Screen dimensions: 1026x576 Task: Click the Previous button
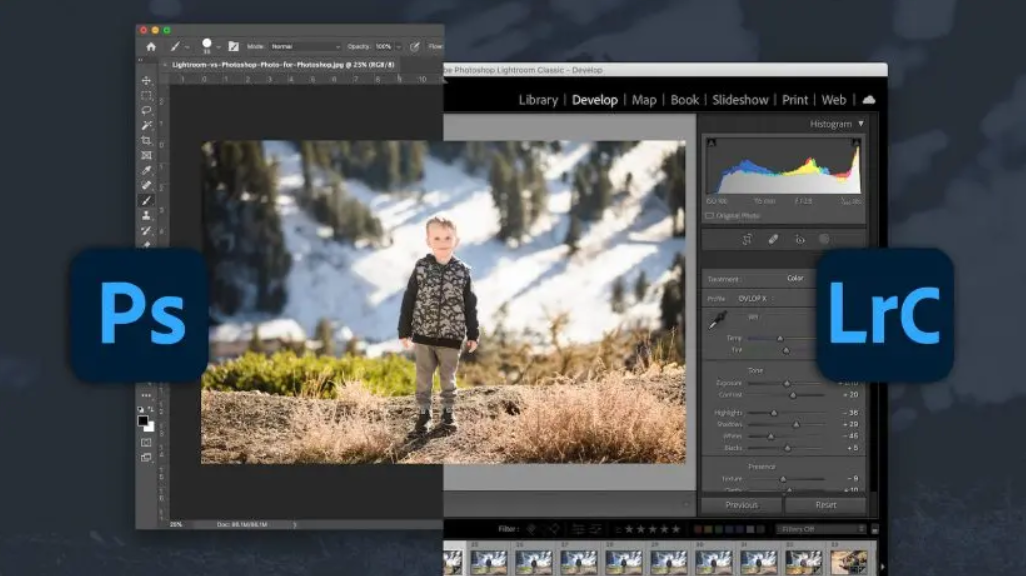742,505
